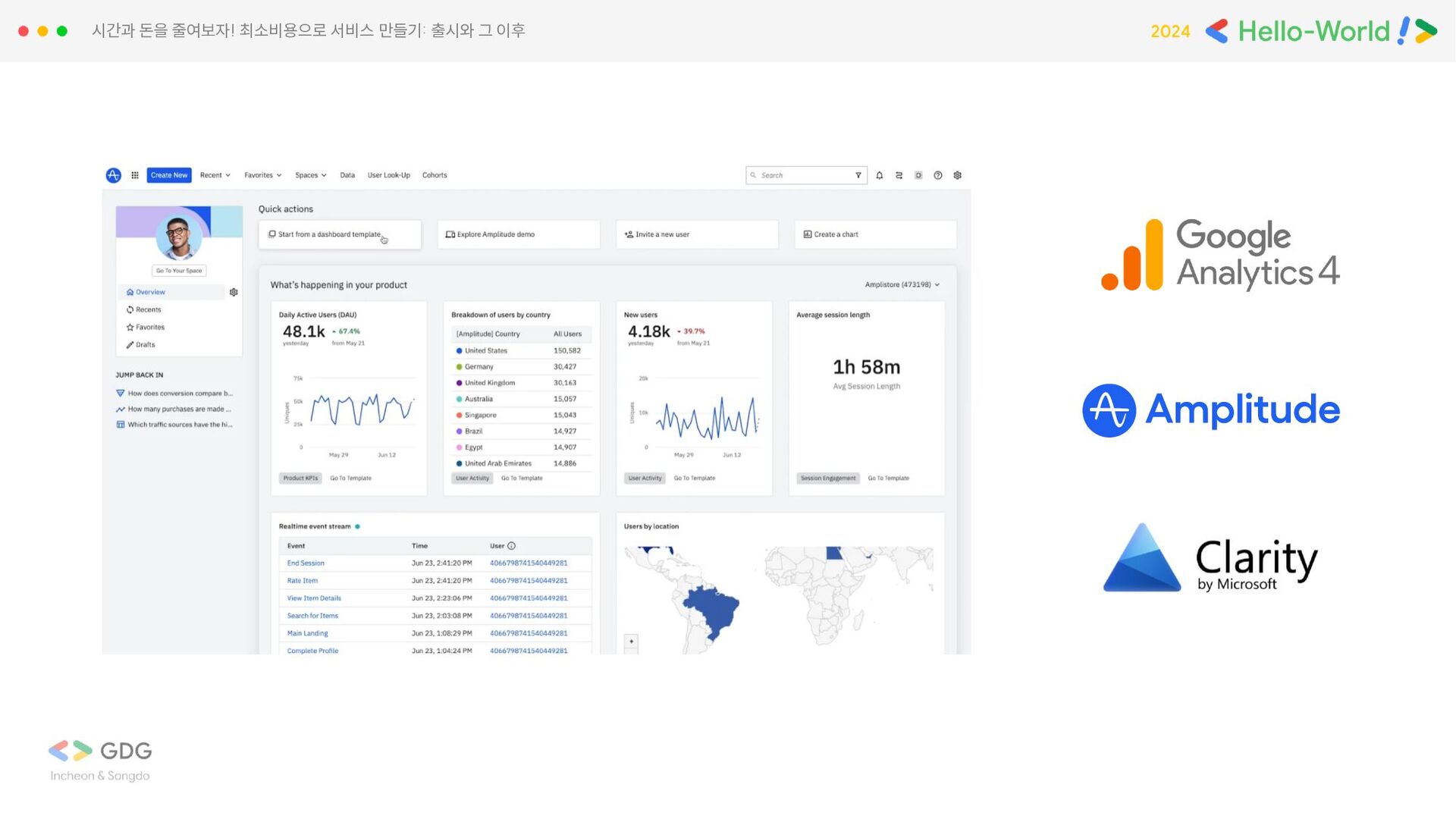Click the Create New button
The height and width of the screenshot is (819, 1456).
click(169, 175)
